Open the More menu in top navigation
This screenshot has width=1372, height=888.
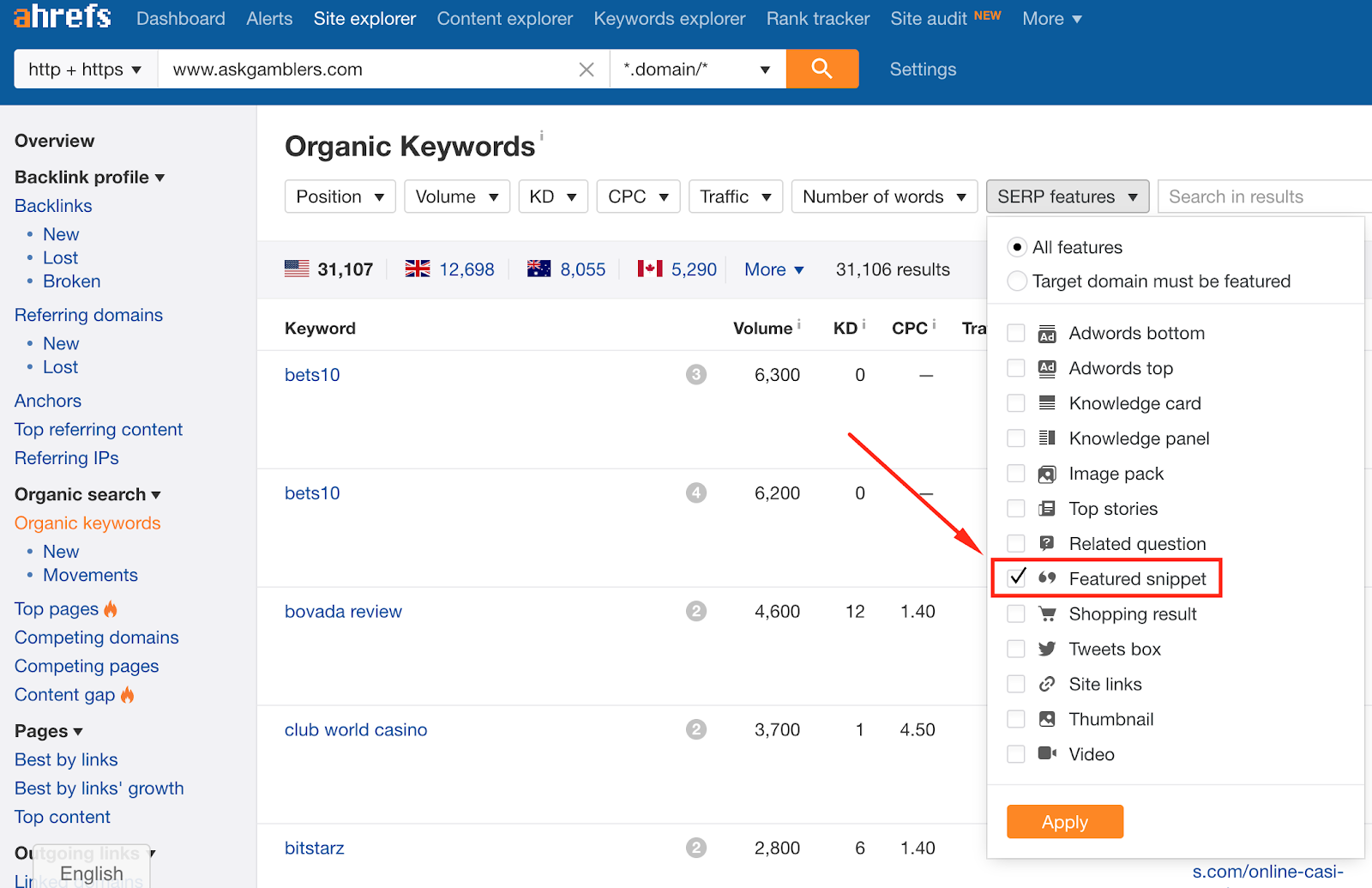coord(1052,18)
